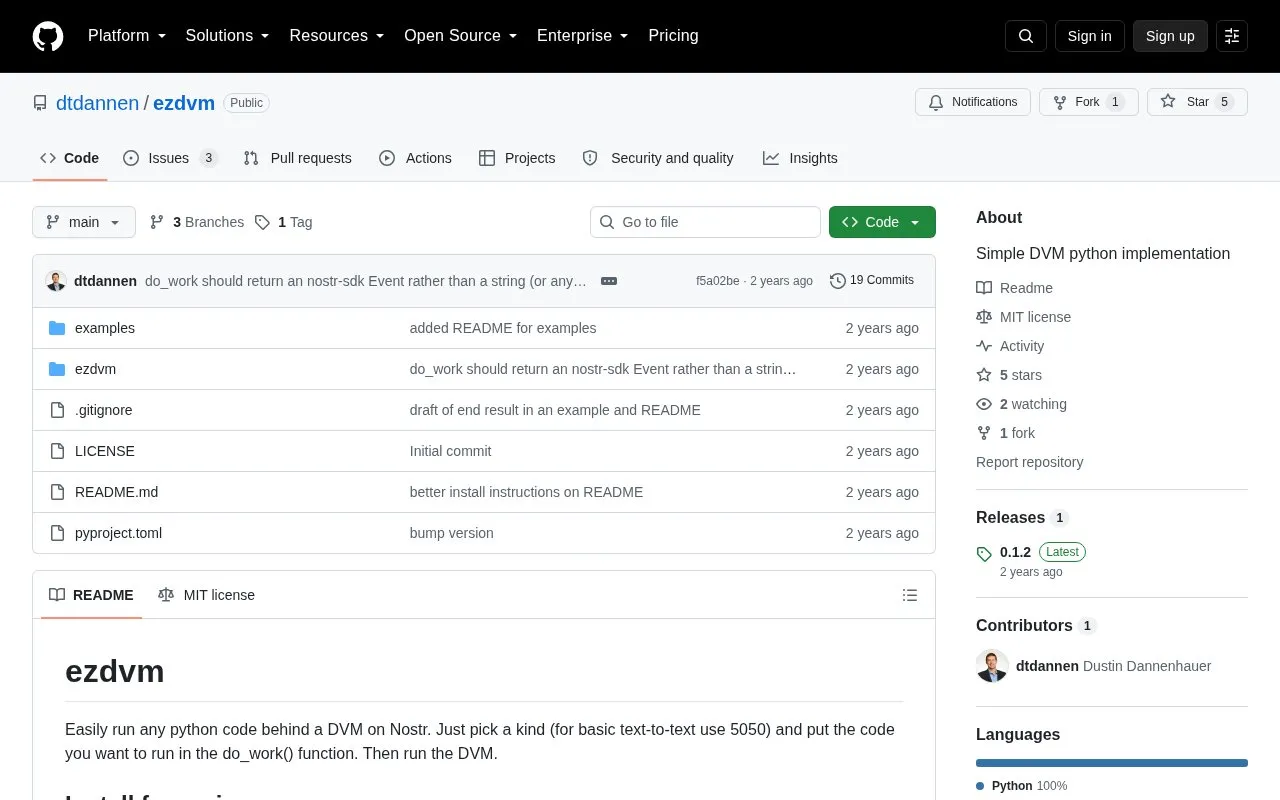
Task: Fork the ezdvm repository
Action: click(x=1088, y=102)
